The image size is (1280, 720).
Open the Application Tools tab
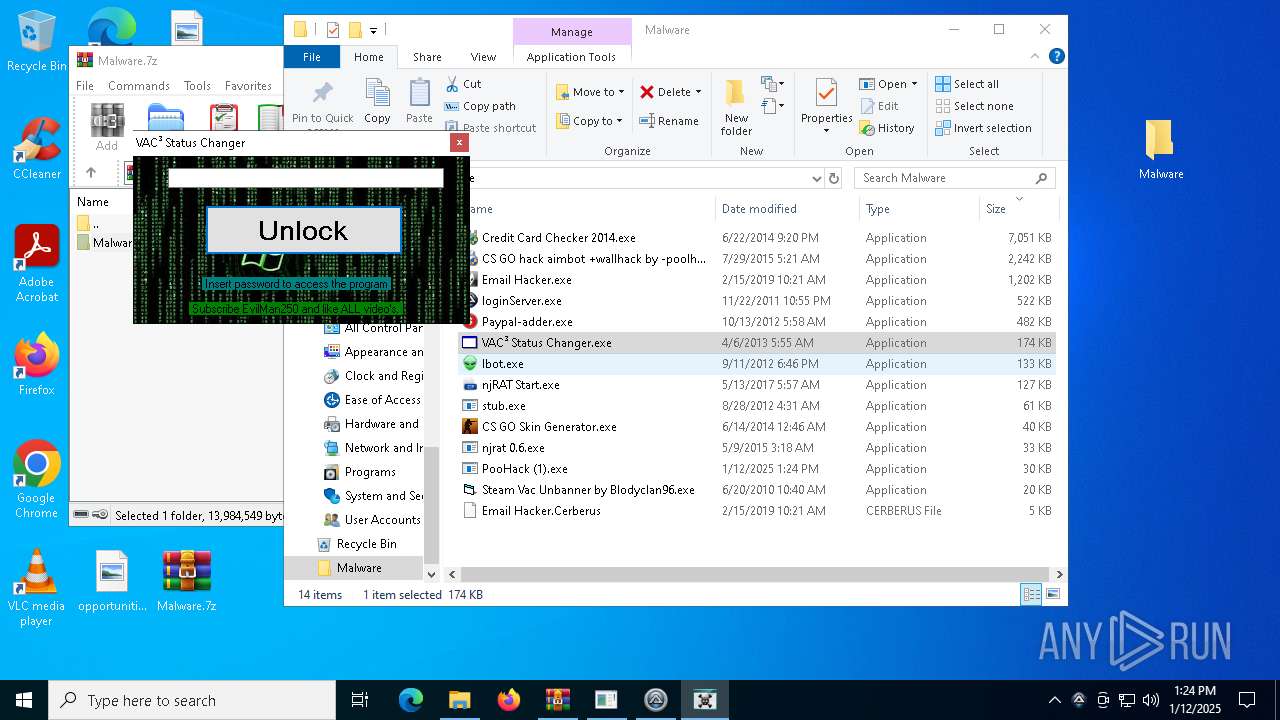point(571,57)
